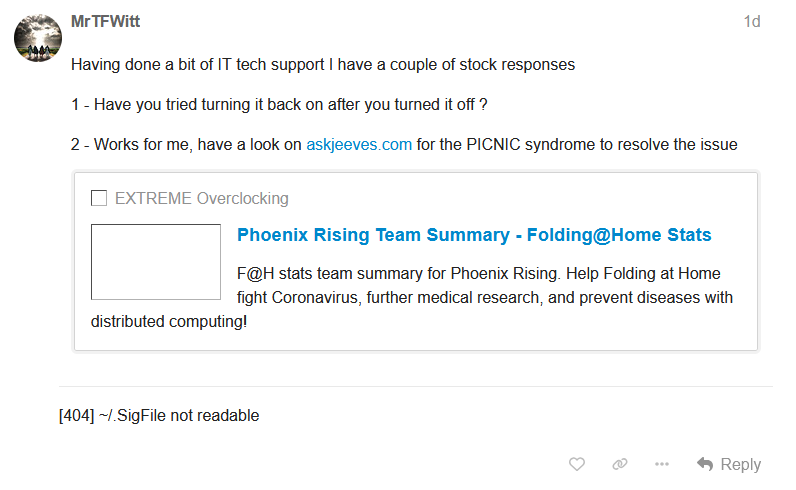796x490 pixels.
Task: Click the 1d post timestamp
Action: pyautogui.click(x=751, y=22)
